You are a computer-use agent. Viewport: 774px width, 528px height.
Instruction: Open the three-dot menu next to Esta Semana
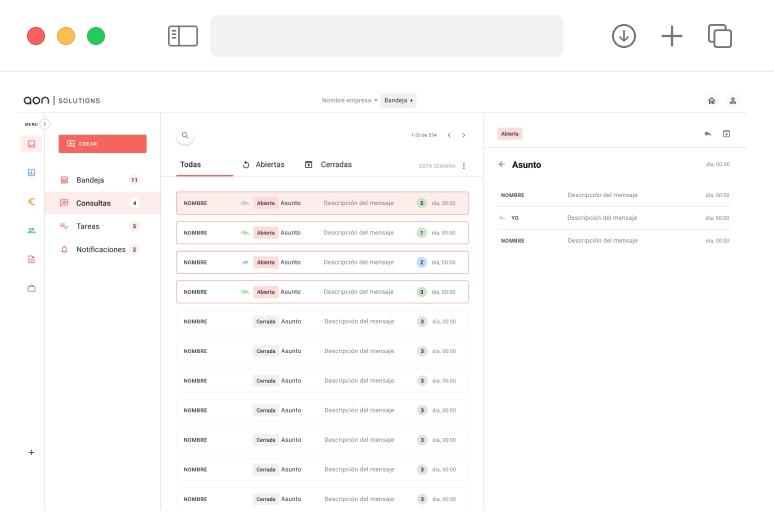click(x=464, y=166)
